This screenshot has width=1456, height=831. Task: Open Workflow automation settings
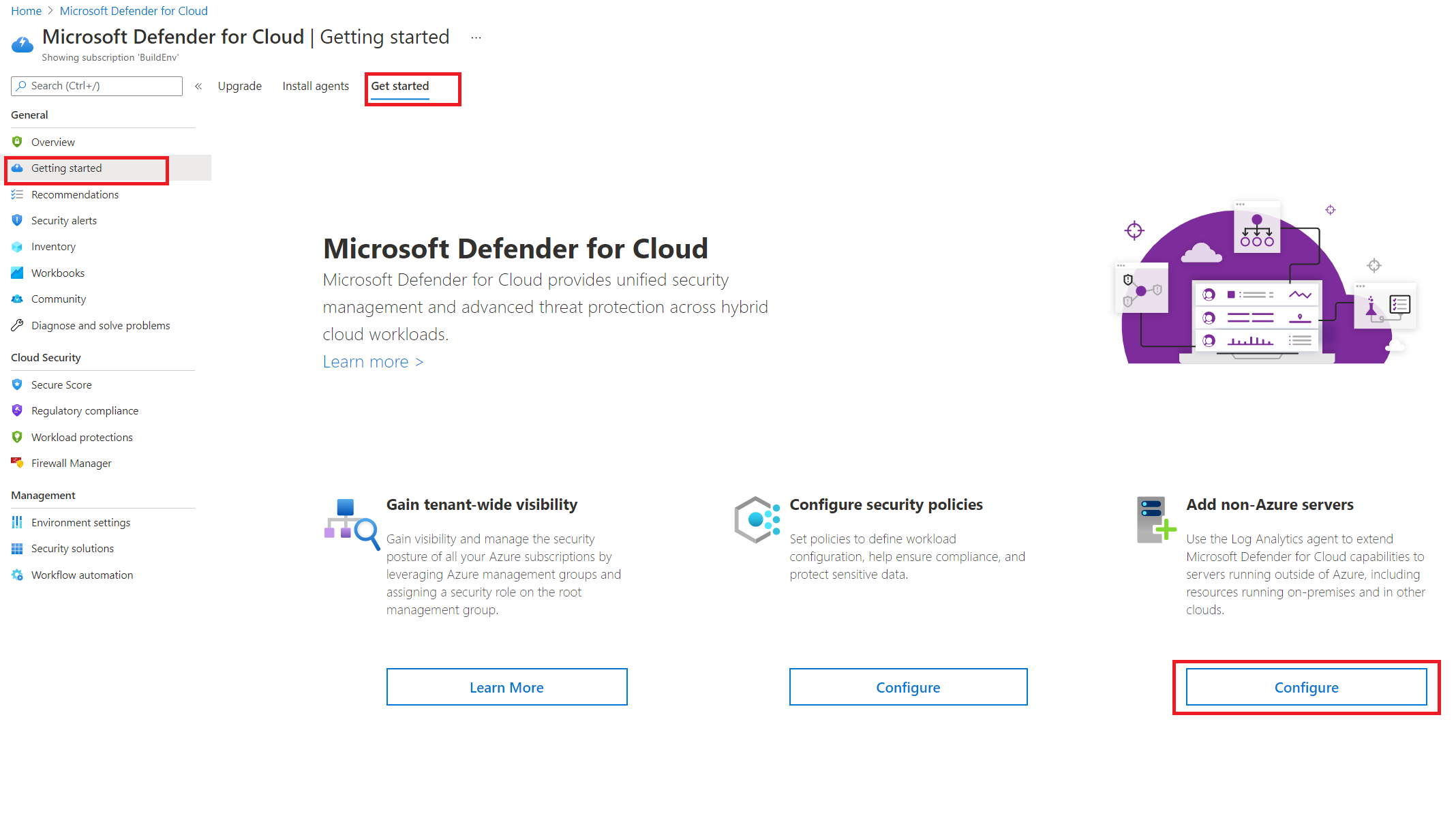tap(82, 575)
